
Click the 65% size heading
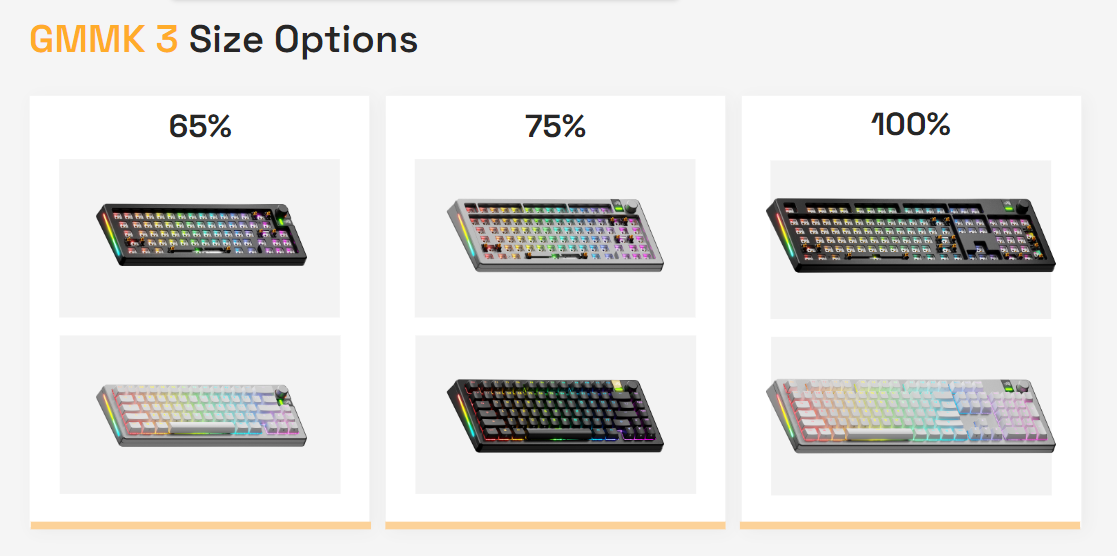pos(200,126)
